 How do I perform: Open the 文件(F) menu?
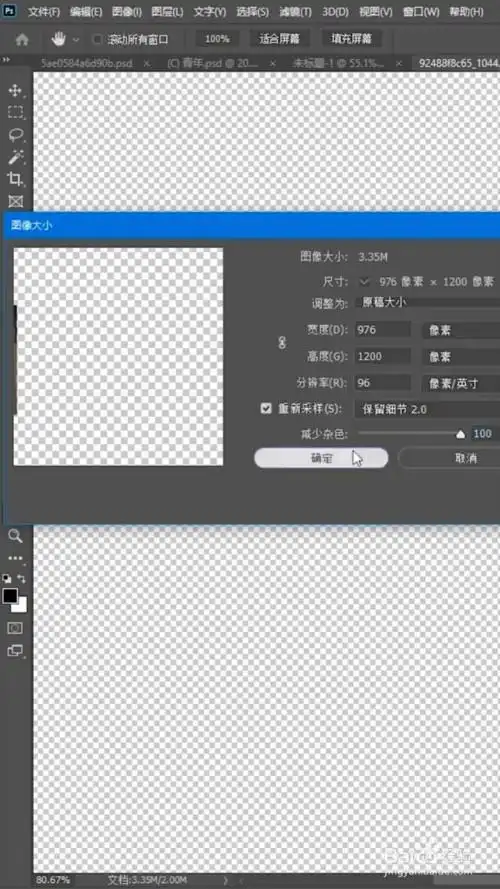tap(44, 11)
